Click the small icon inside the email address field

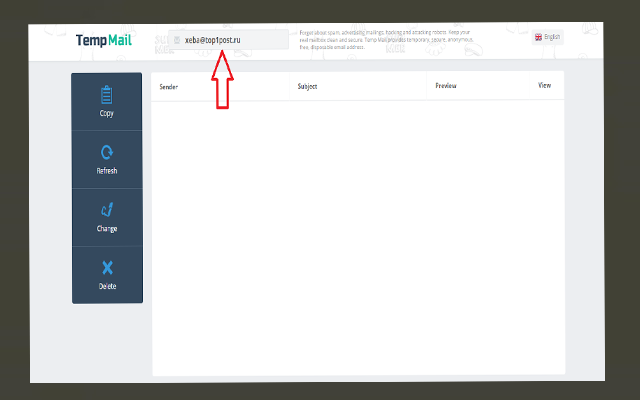click(177, 40)
